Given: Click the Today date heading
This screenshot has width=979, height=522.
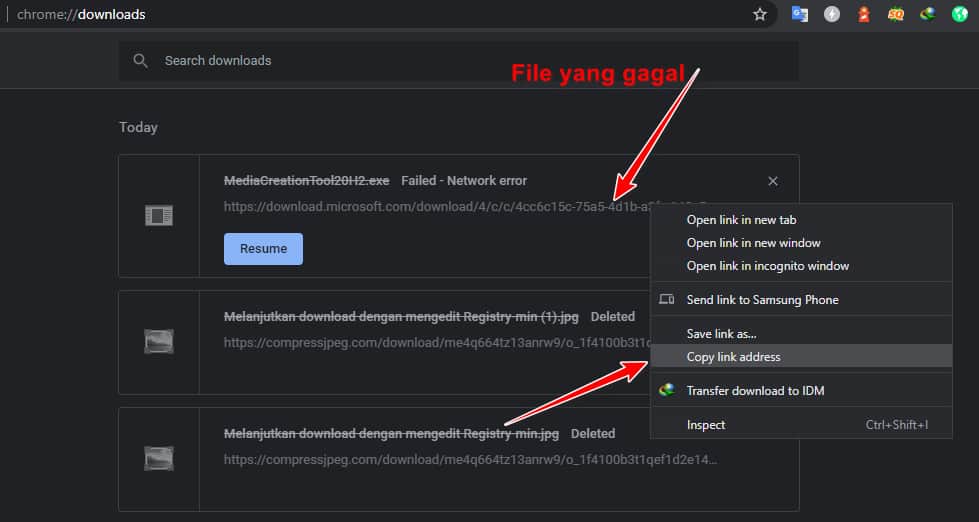Looking at the screenshot, I should click(139, 127).
